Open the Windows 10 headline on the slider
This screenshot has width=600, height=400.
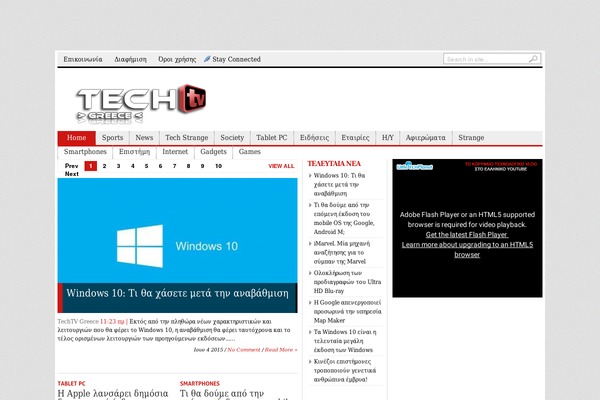tap(178, 293)
